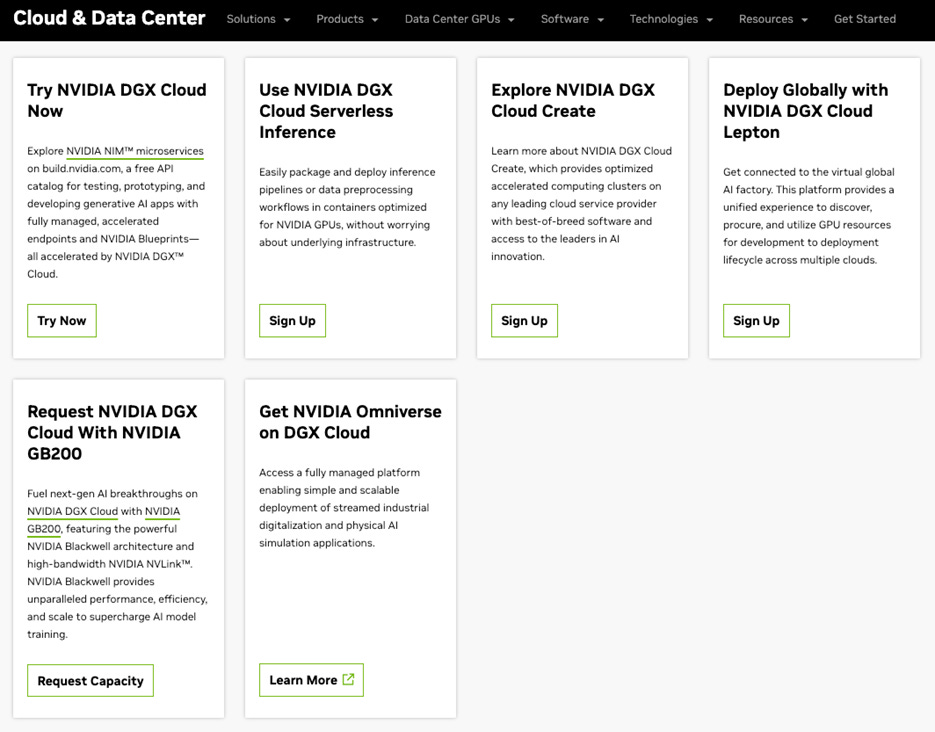Click Get NVIDIA Omniverse on DGX Cloud heading
This screenshot has width=935, height=732.
point(350,422)
